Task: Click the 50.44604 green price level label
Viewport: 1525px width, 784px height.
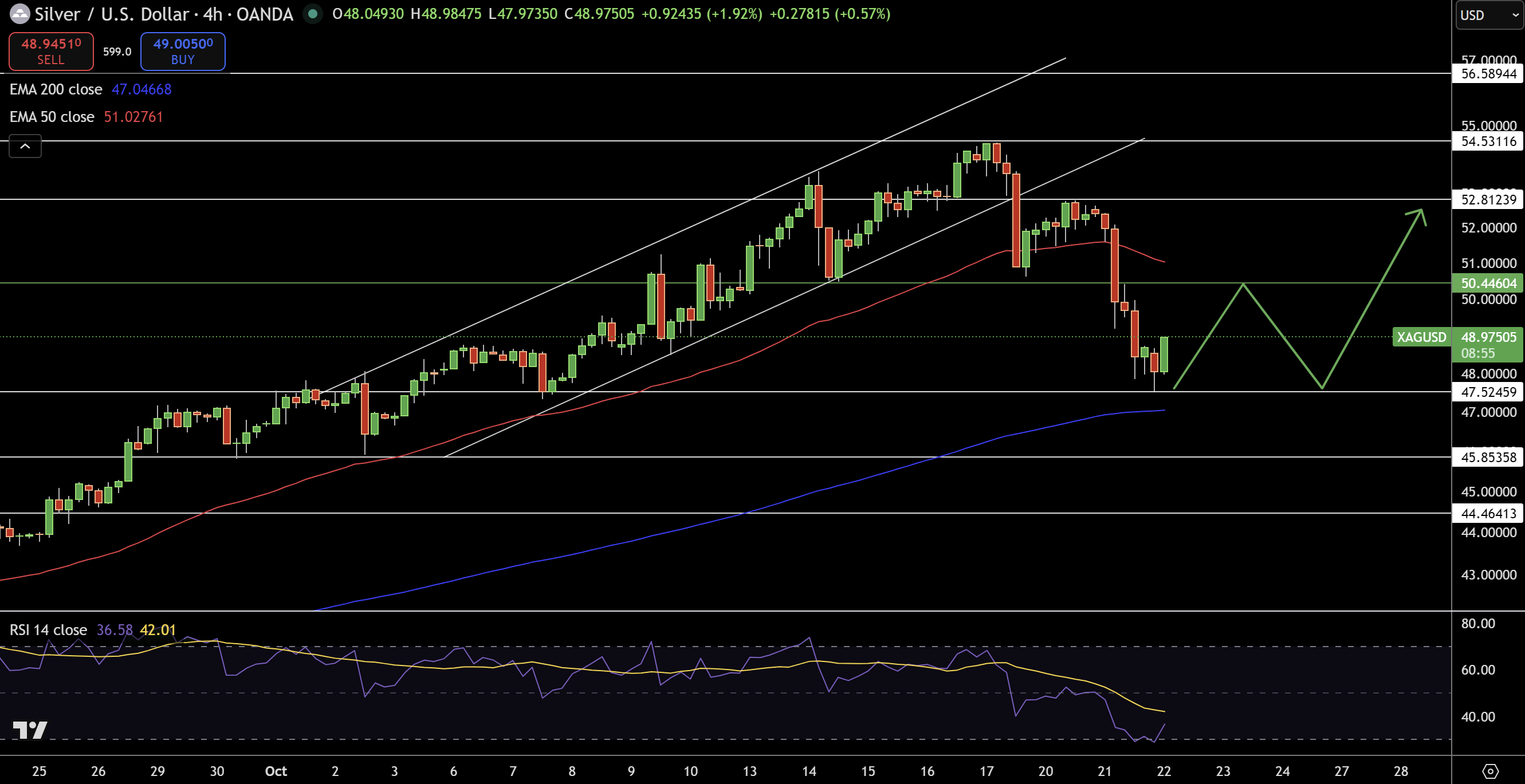Action: [1488, 283]
